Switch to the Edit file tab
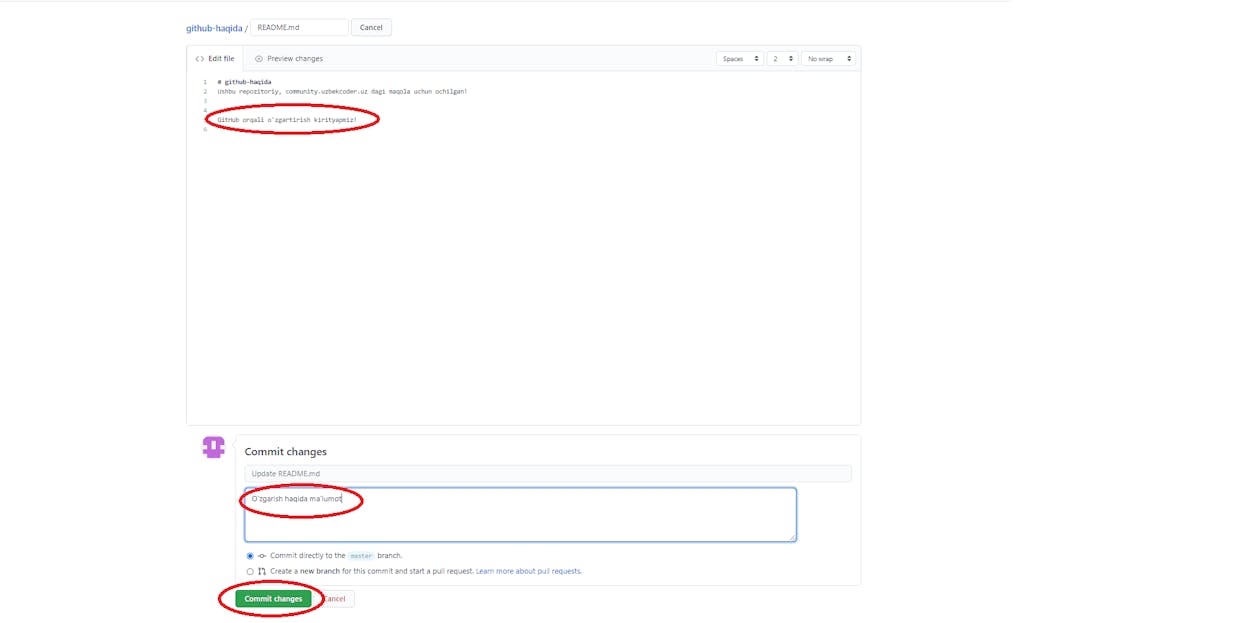The height and width of the screenshot is (623, 1240). click(215, 59)
